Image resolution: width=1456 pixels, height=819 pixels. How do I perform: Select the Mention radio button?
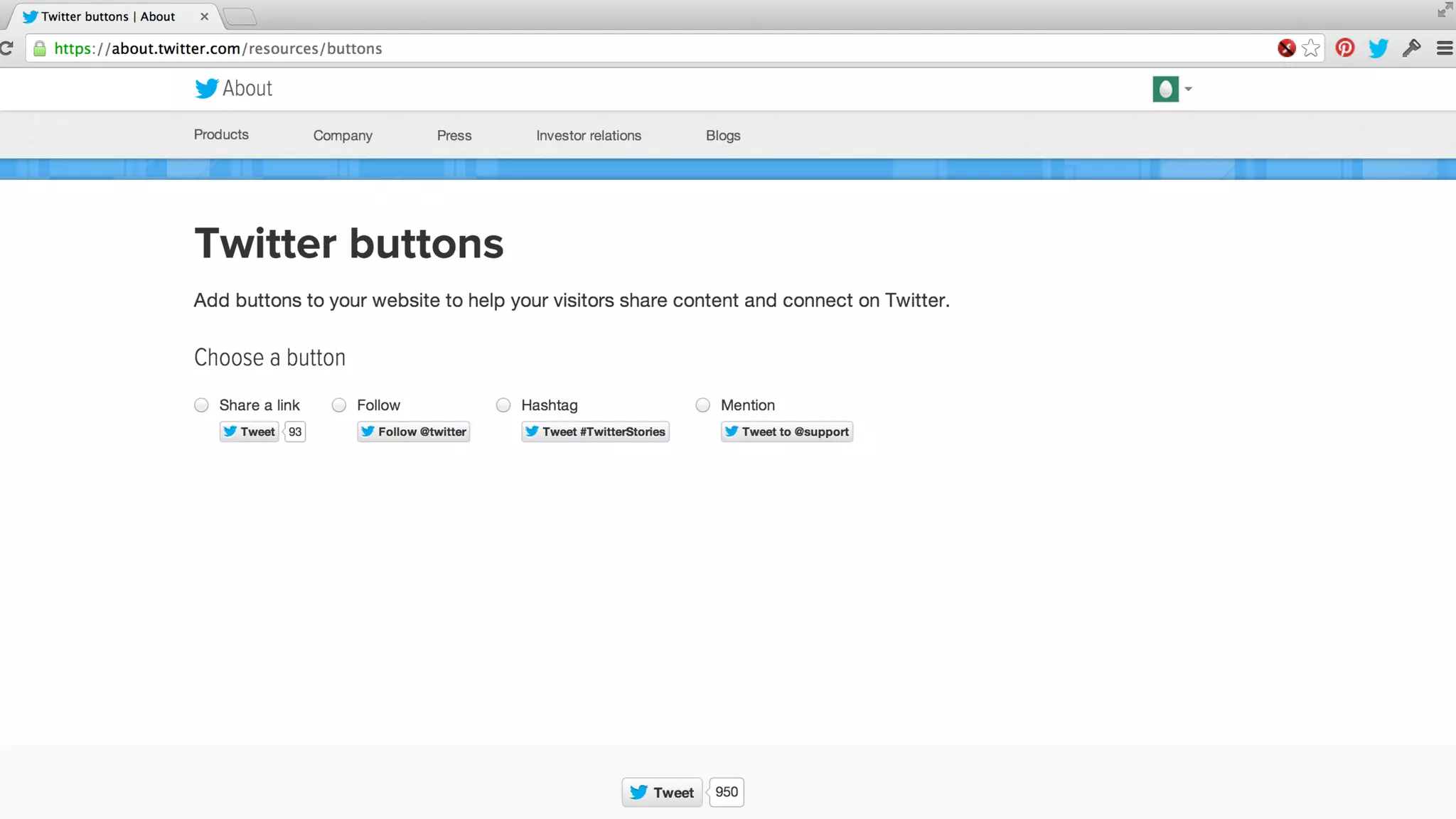point(703,405)
